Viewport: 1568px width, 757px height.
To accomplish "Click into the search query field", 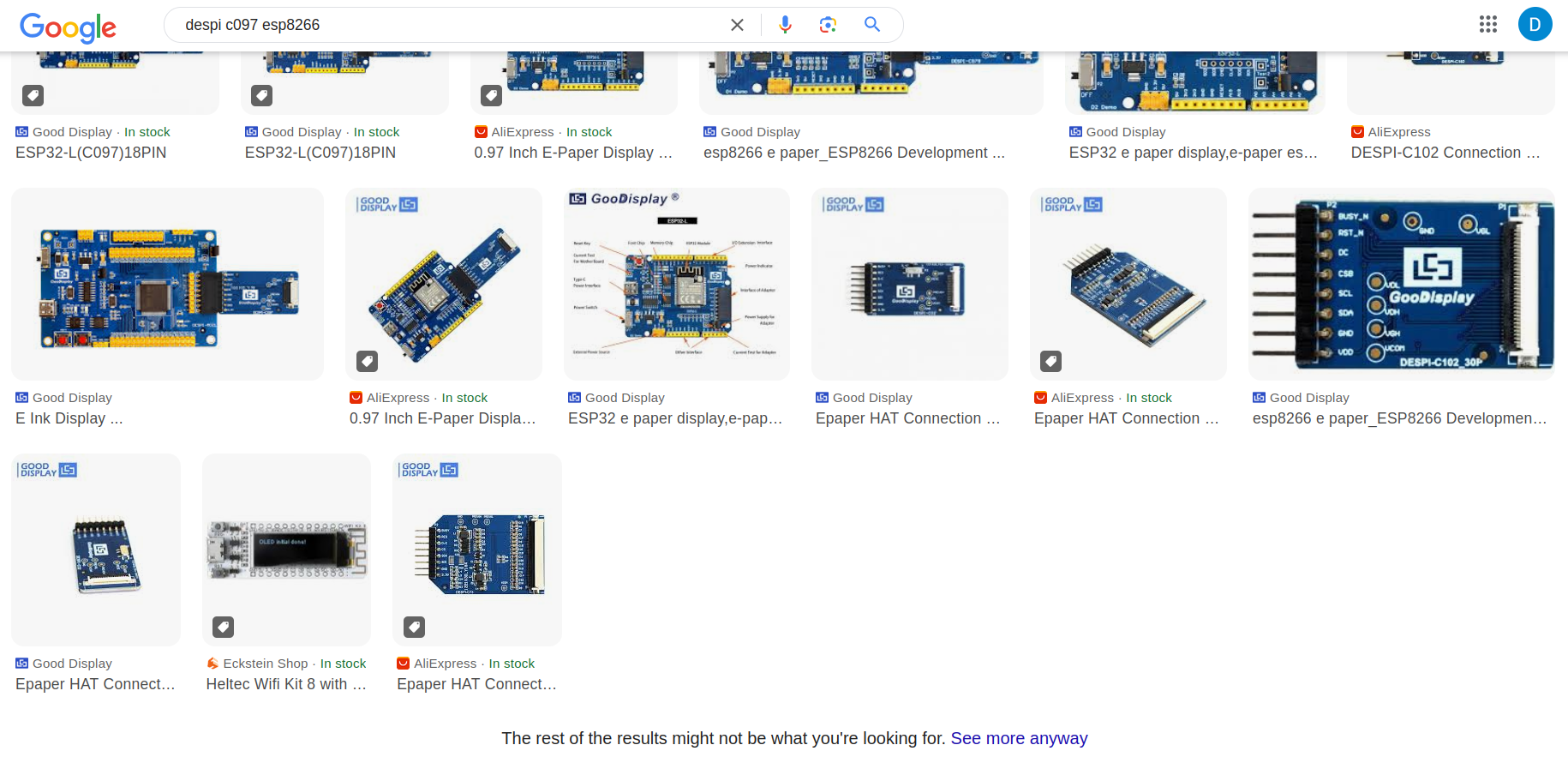I will point(446,25).
